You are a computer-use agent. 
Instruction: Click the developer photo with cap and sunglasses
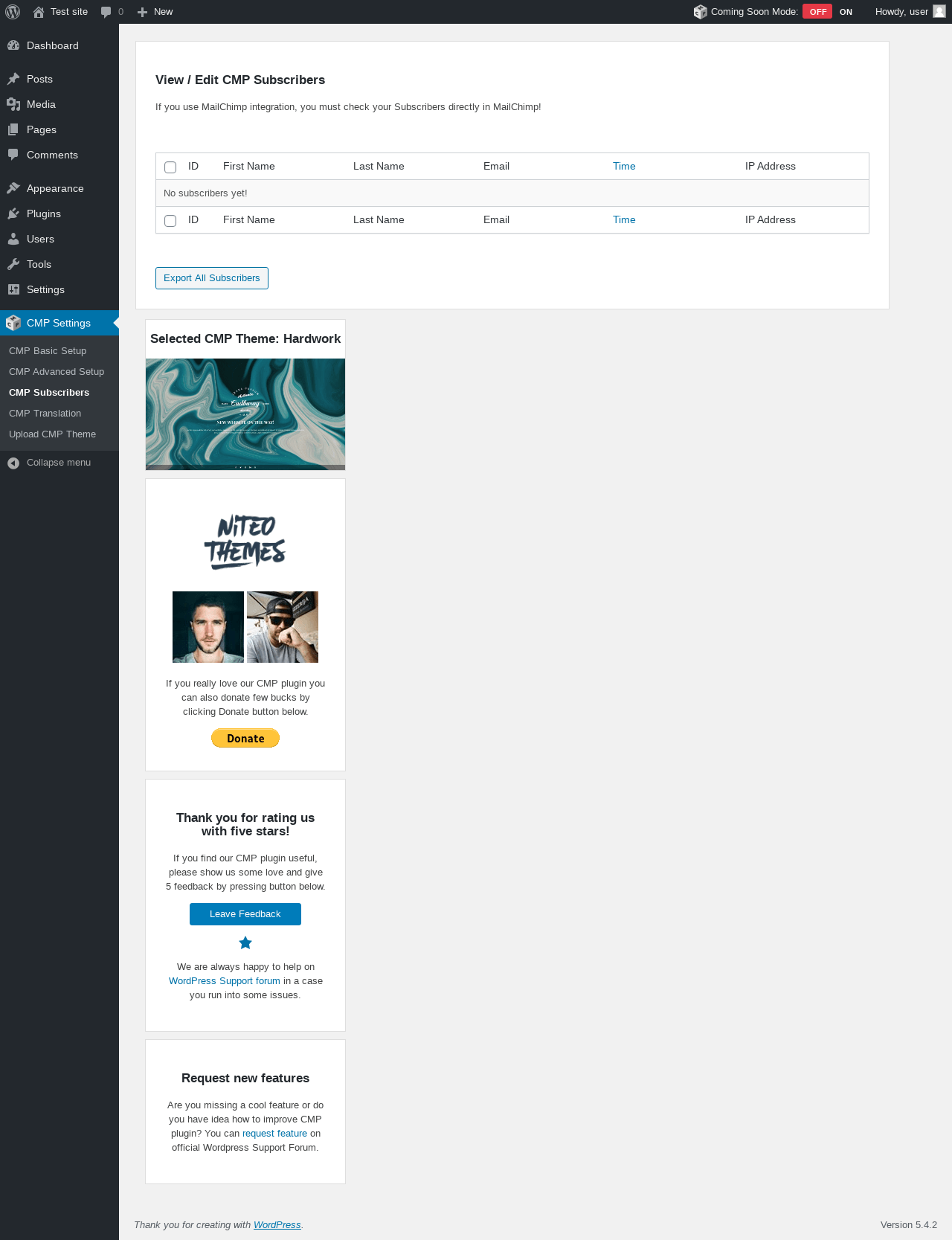[x=283, y=627]
